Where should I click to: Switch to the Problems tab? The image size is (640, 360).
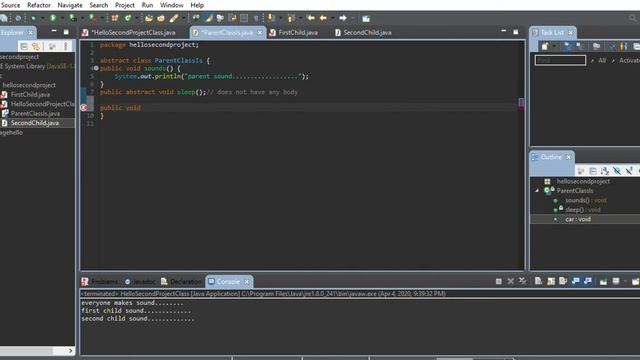[100, 282]
